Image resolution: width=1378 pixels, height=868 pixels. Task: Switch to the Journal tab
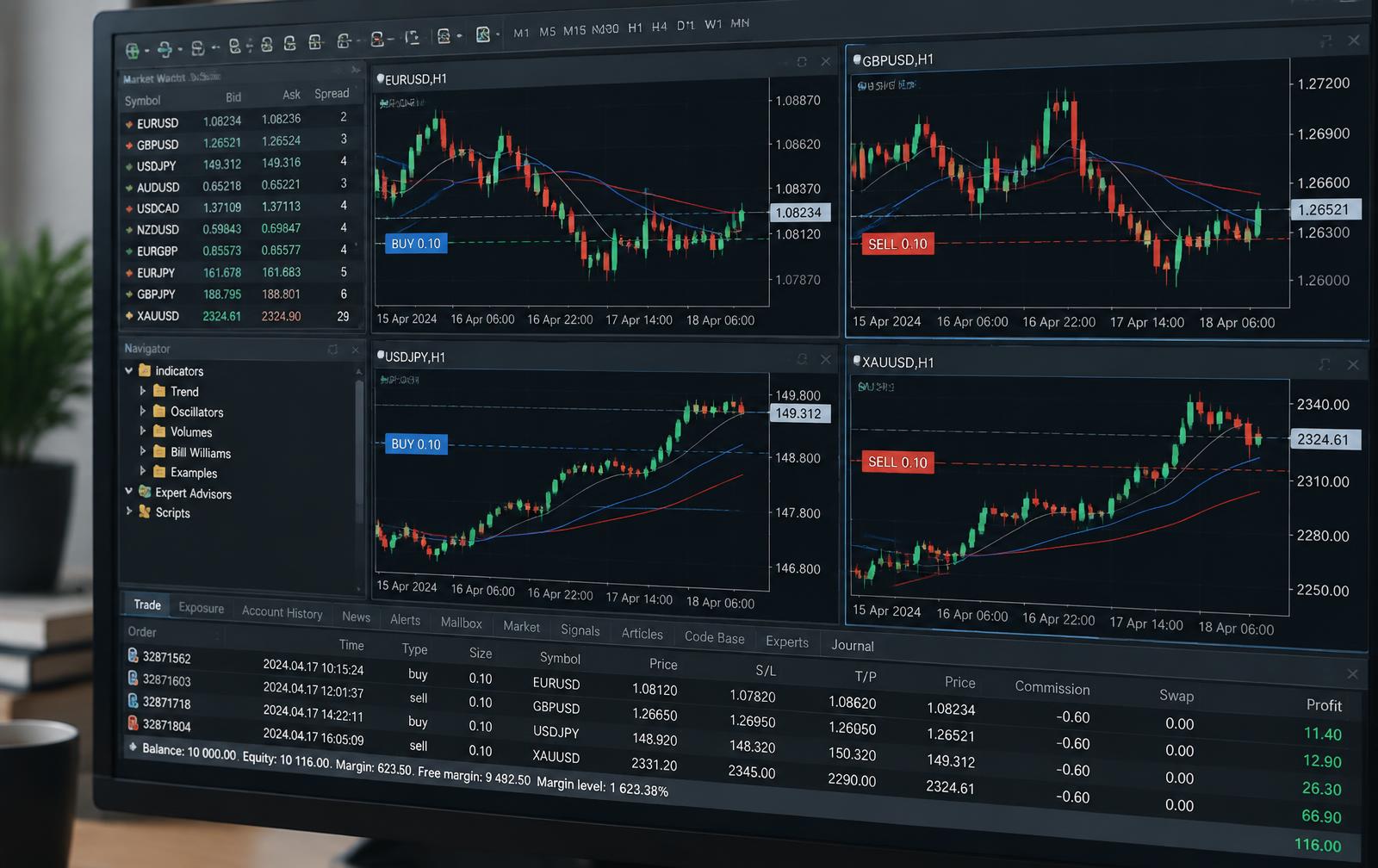(x=853, y=645)
